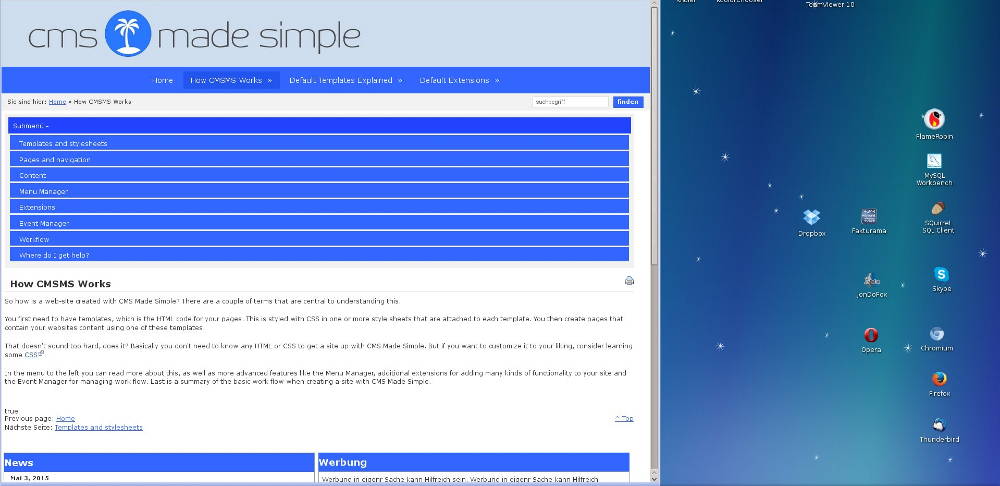Follow the Previous page Home link
1000x486 pixels.
coord(66,418)
